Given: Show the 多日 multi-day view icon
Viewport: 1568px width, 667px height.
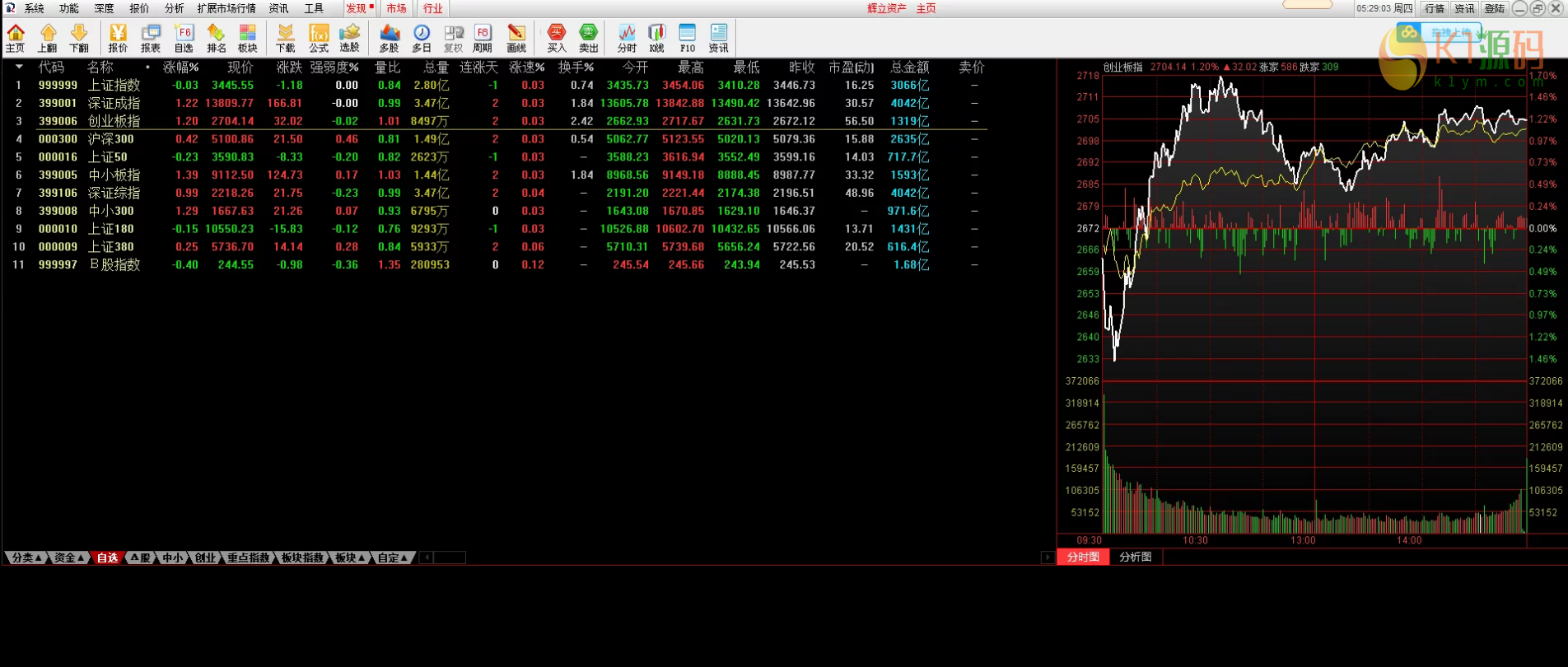Looking at the screenshot, I should coord(422,38).
